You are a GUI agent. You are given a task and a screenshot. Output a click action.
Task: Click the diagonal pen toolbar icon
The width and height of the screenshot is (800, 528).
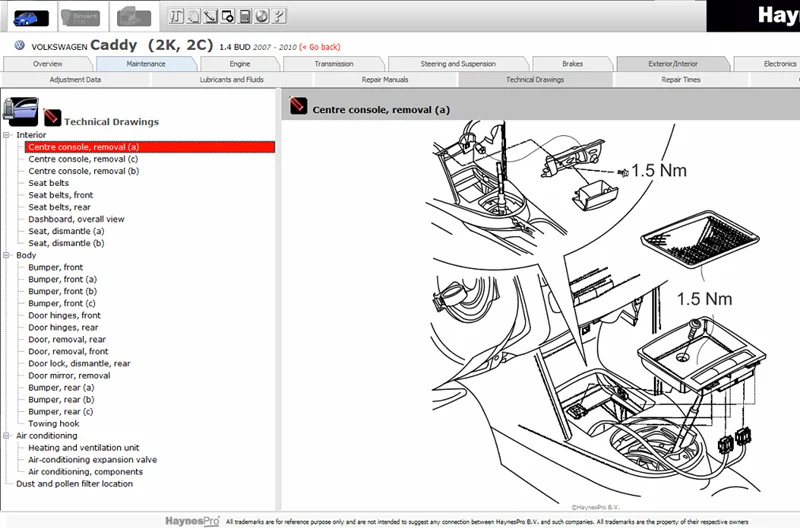[210, 16]
